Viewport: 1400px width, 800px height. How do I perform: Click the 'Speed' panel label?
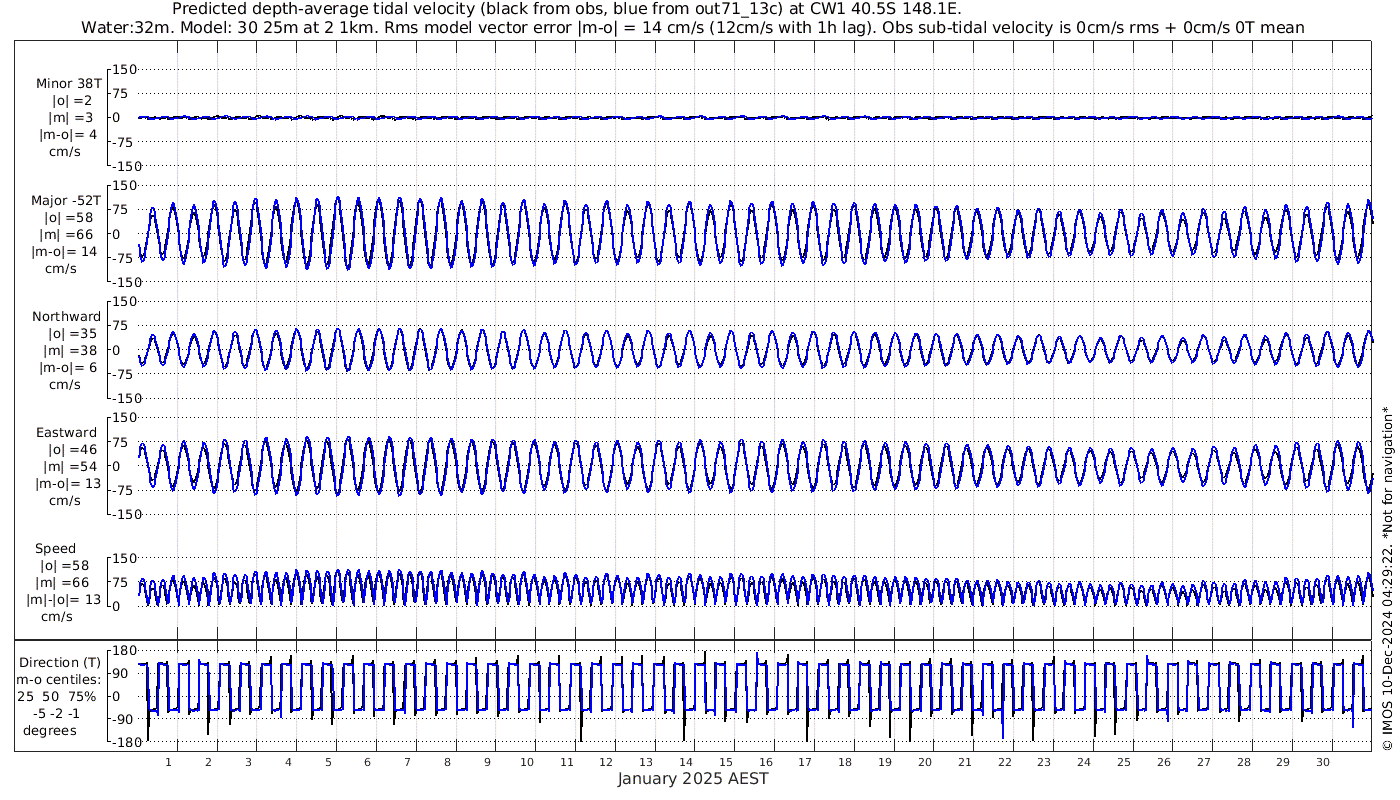point(56,549)
